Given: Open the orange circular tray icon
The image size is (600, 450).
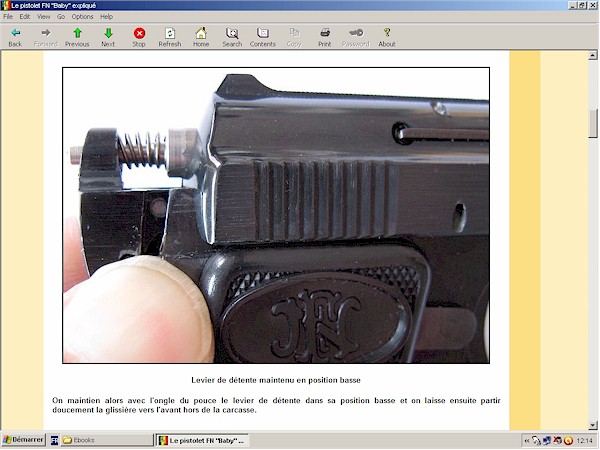Looking at the screenshot, I should [x=568, y=441].
